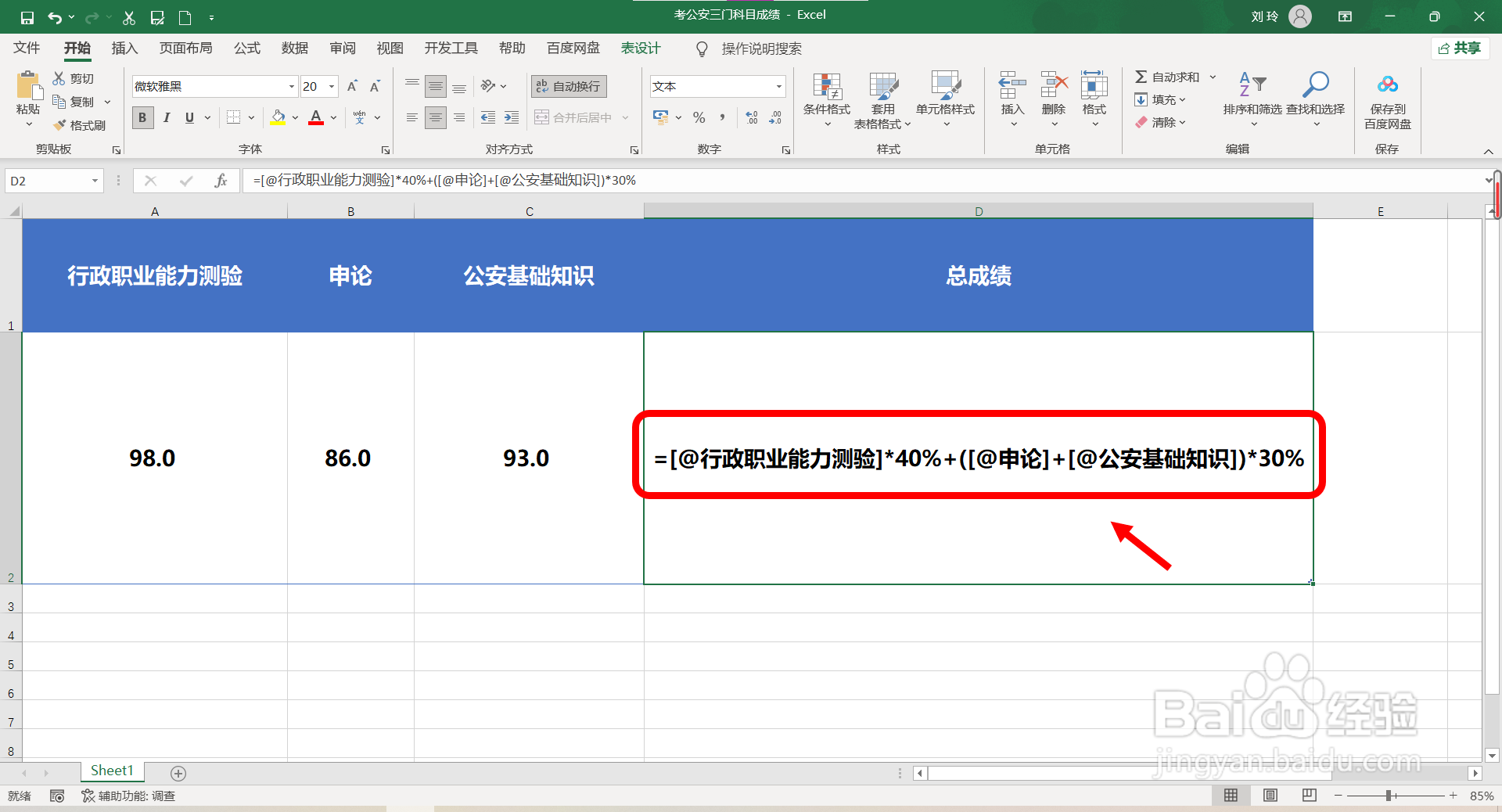Select cell containing 98.0
The width and height of the screenshot is (1502, 812).
coord(155,458)
